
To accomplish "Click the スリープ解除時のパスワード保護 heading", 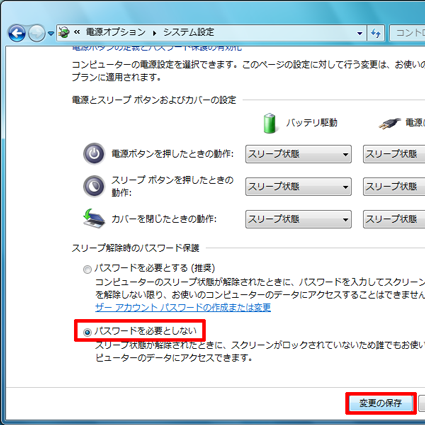I will click(x=136, y=248).
